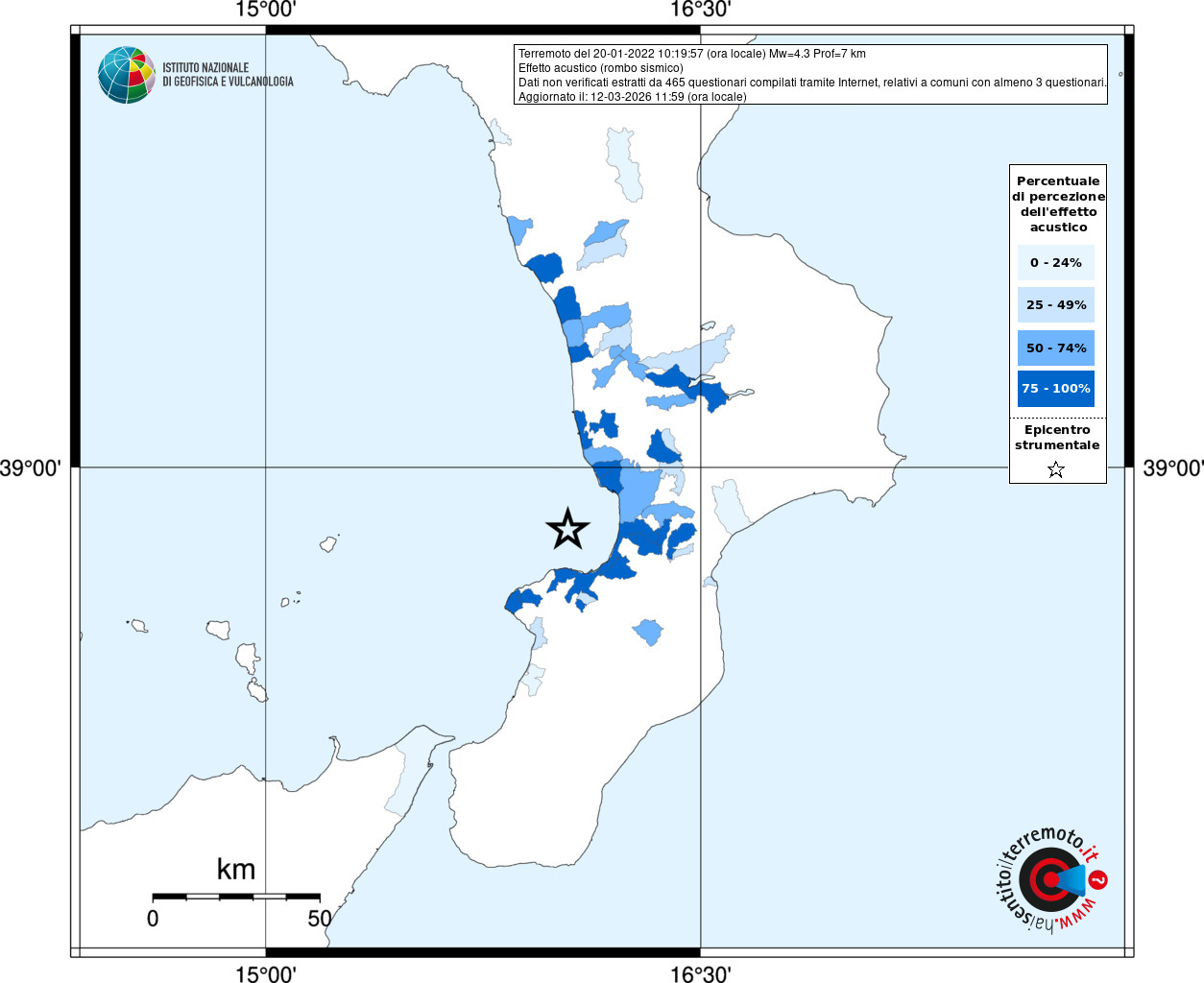Click the star symbol in the legend
1204x983 pixels.
coord(1056,469)
